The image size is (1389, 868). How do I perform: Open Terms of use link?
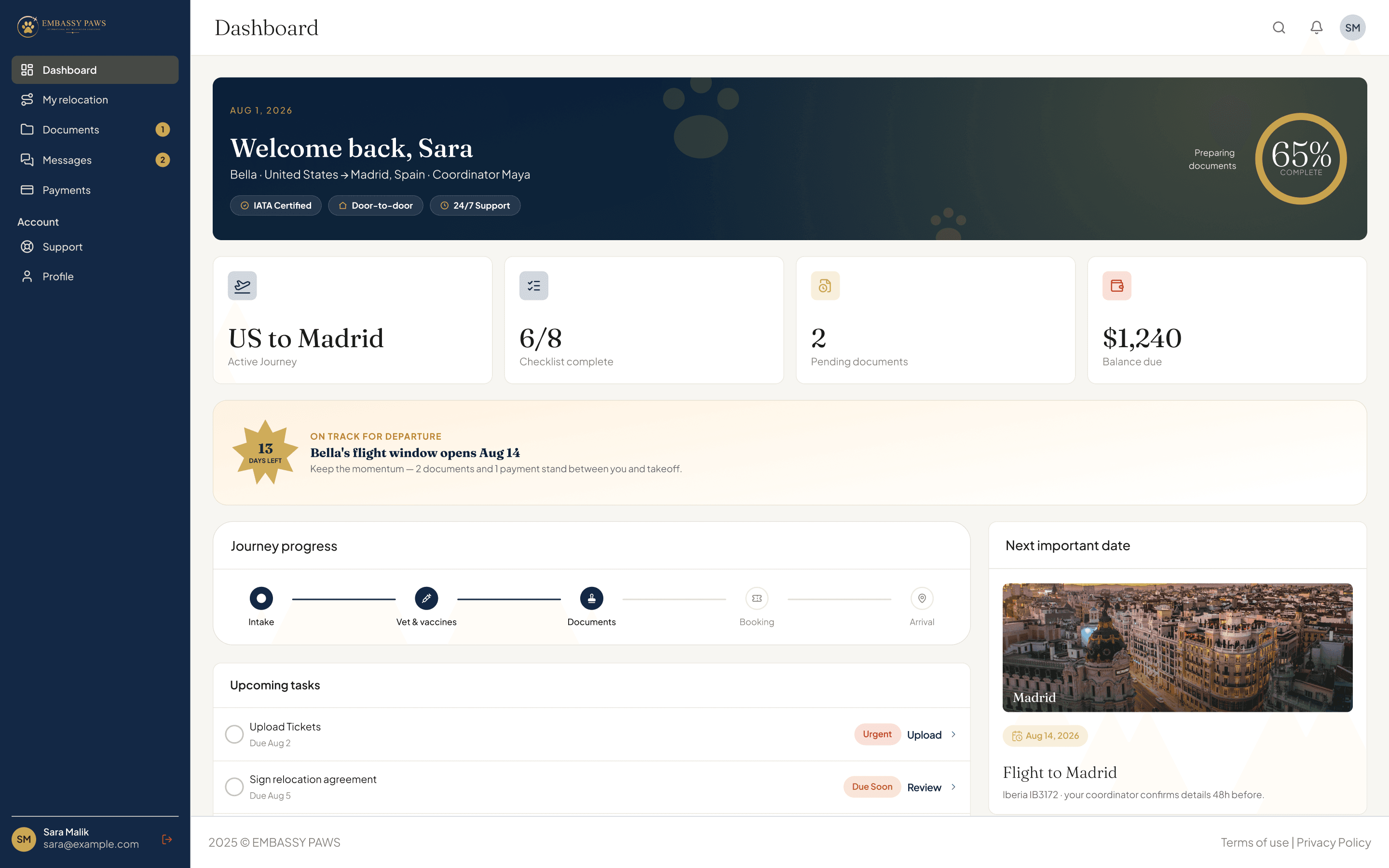click(x=1254, y=842)
